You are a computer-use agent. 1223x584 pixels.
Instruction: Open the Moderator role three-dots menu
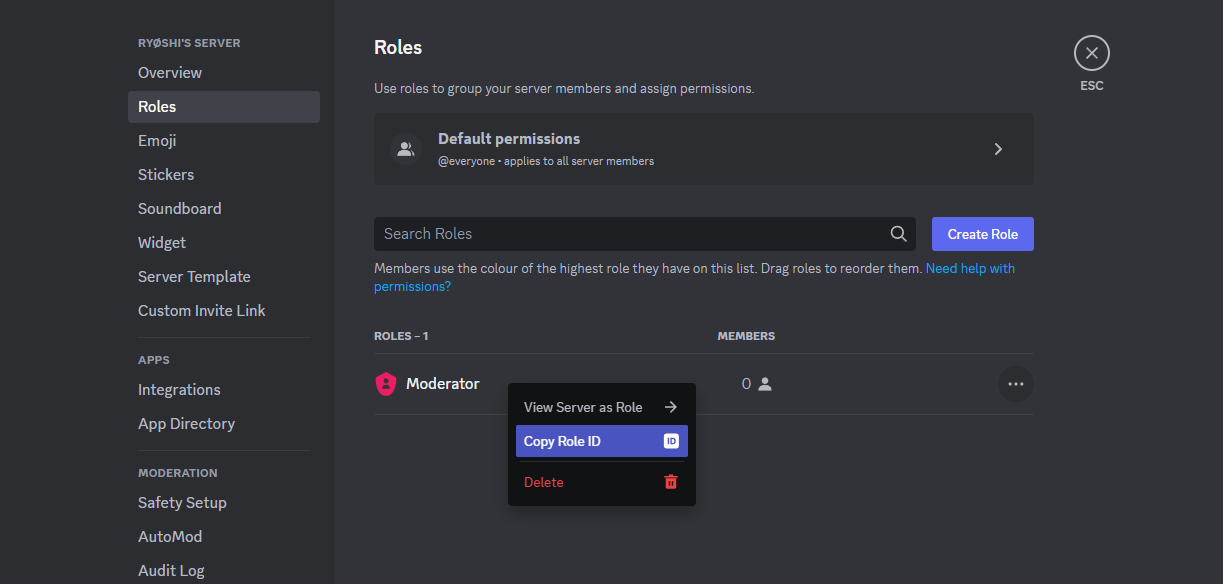pyautogui.click(x=1015, y=384)
